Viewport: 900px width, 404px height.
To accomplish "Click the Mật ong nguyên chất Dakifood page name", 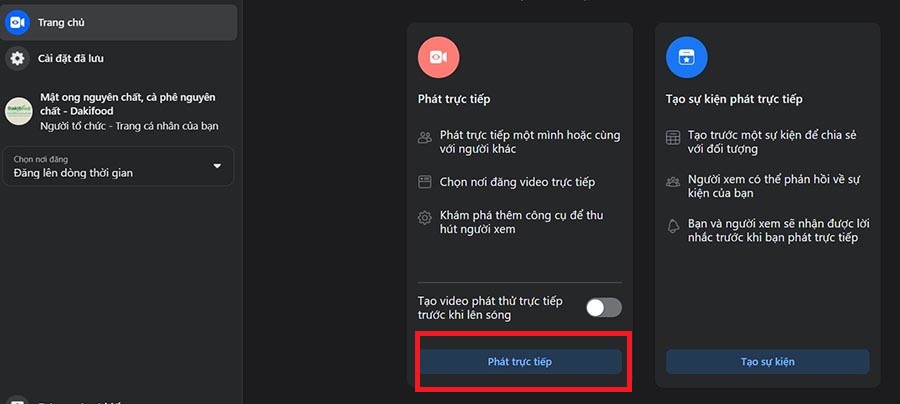I will click(128, 104).
